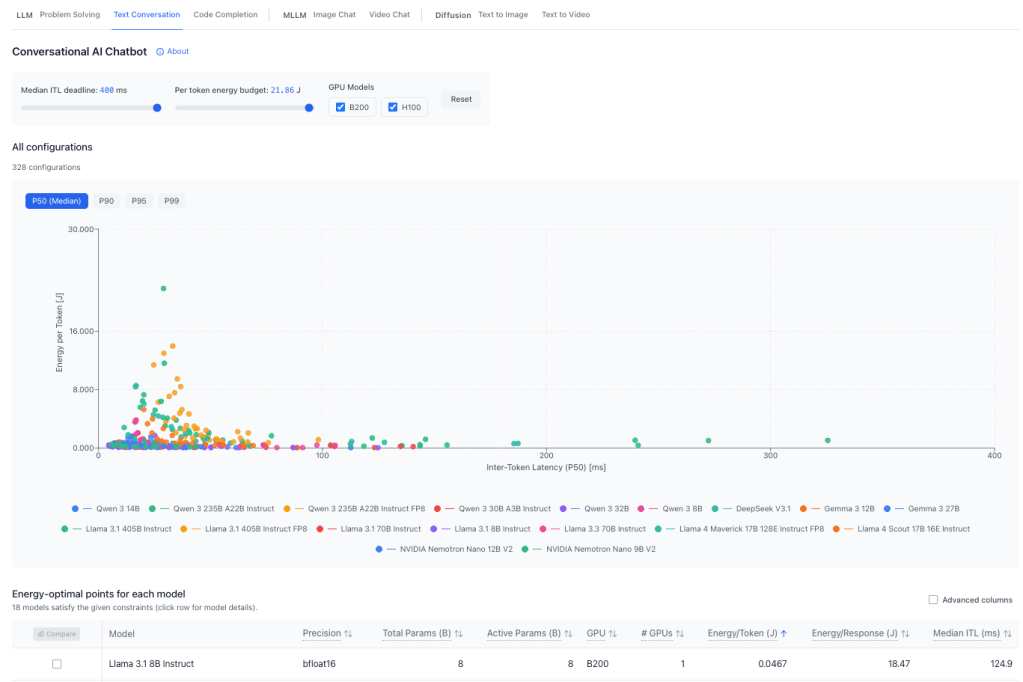
Task: Open the Text to Image tab
Action: 503,15
